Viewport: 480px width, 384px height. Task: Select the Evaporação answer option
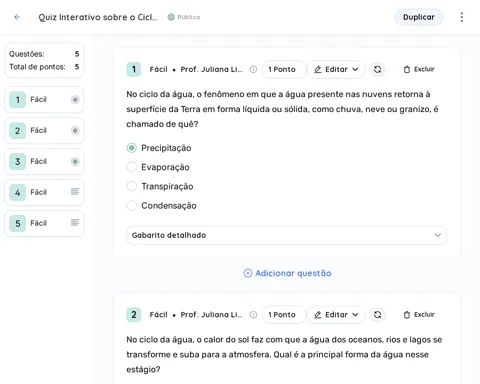(158, 167)
